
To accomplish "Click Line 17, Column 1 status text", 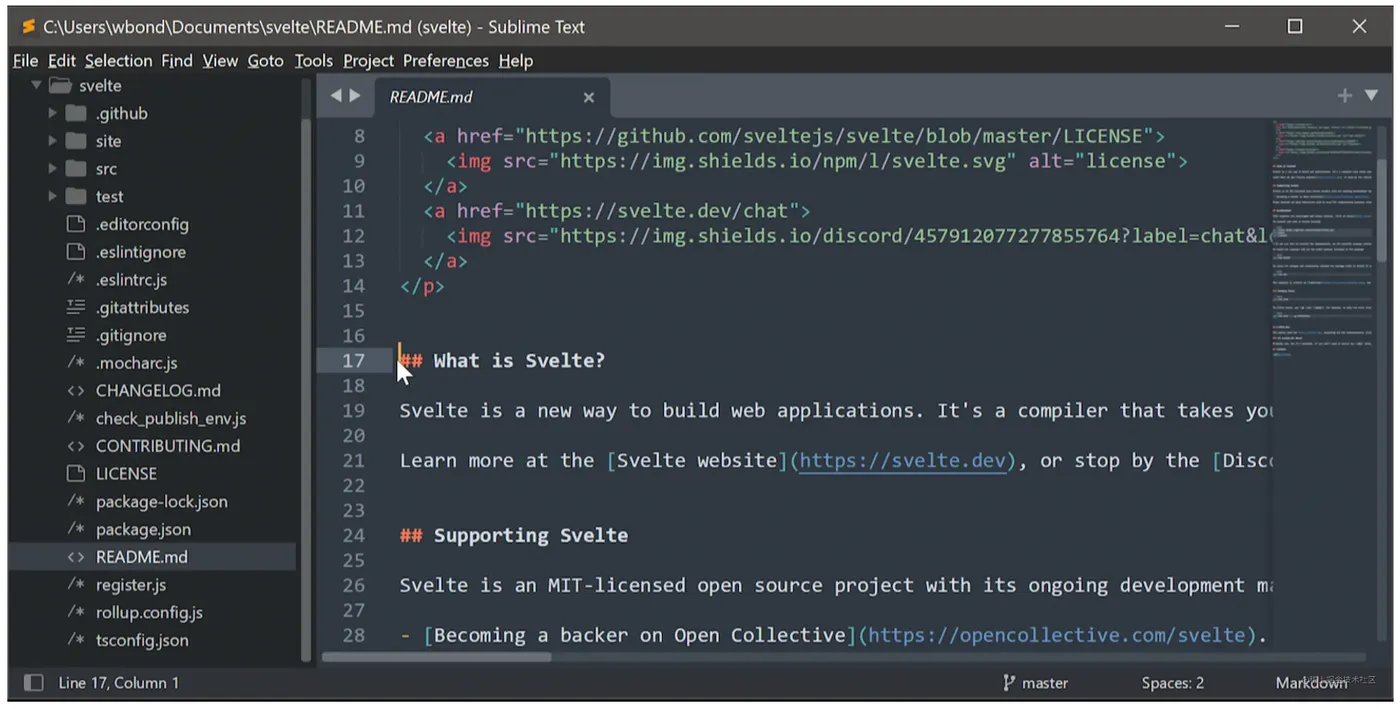I will [x=119, y=683].
